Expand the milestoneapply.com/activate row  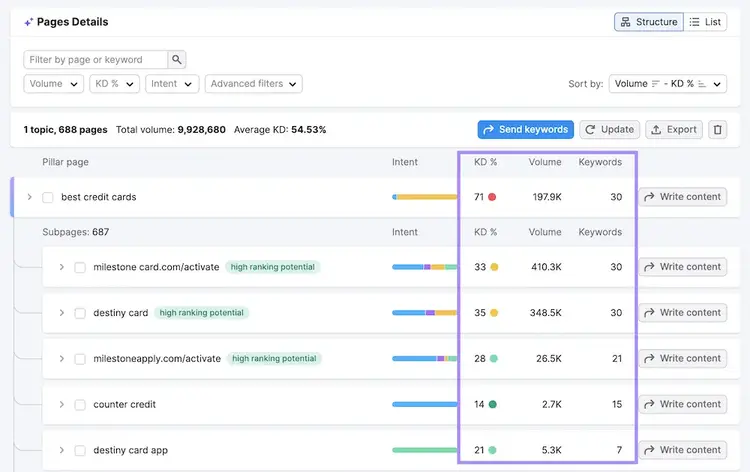click(62, 359)
